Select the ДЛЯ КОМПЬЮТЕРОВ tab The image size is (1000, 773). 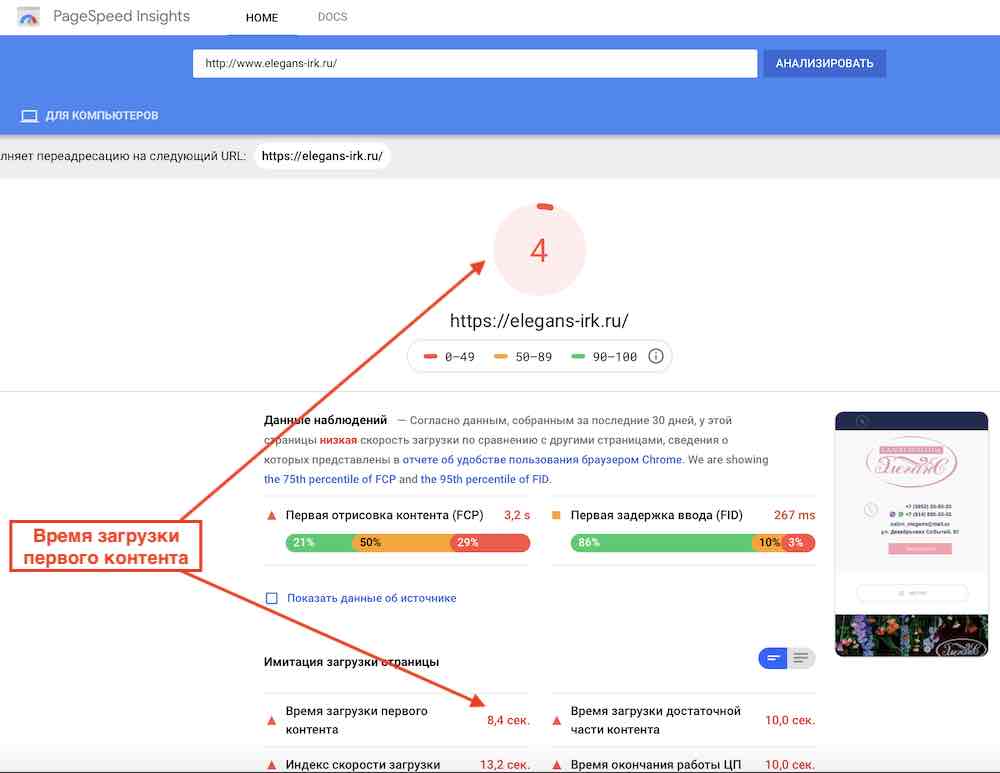click(x=89, y=115)
